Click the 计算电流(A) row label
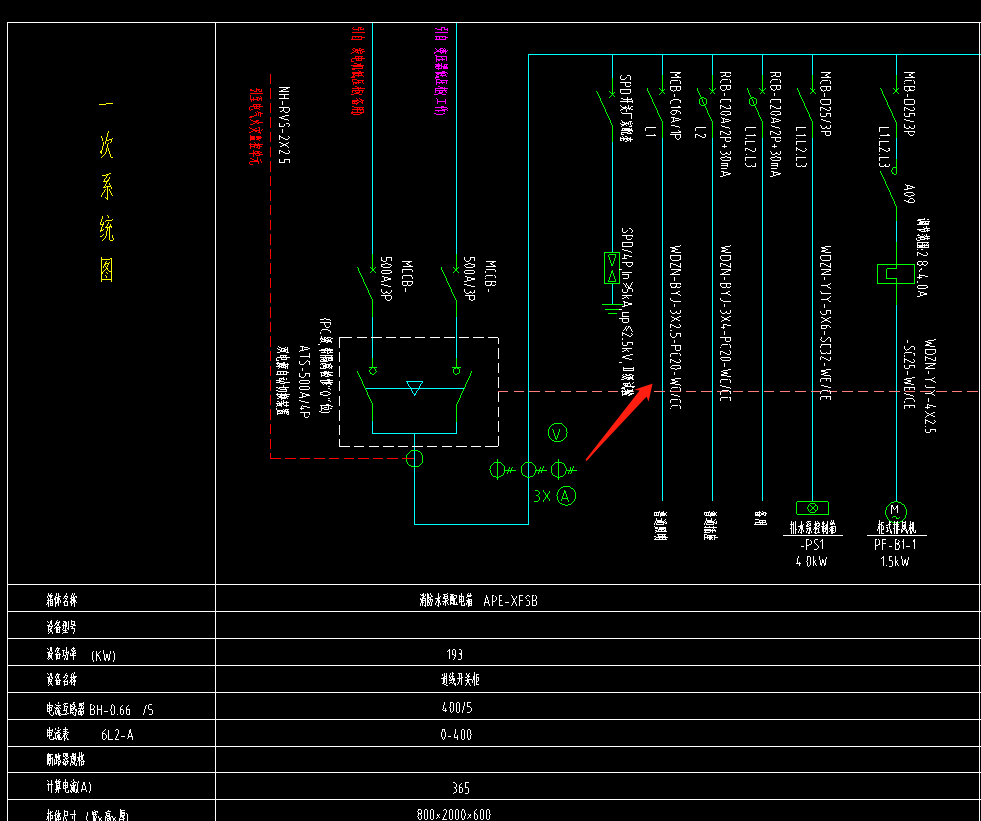 [69, 788]
